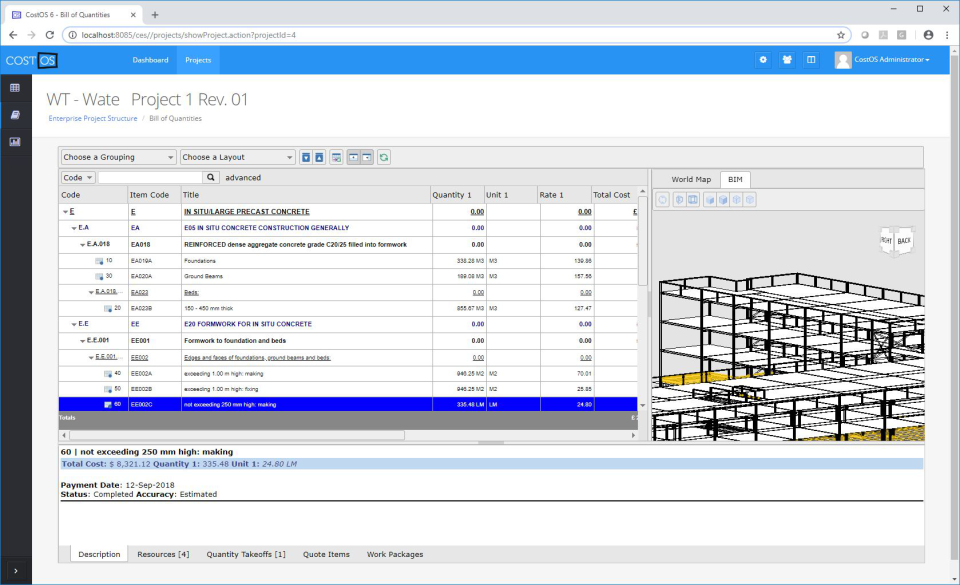Click the users icon in the blue header

[786, 60]
